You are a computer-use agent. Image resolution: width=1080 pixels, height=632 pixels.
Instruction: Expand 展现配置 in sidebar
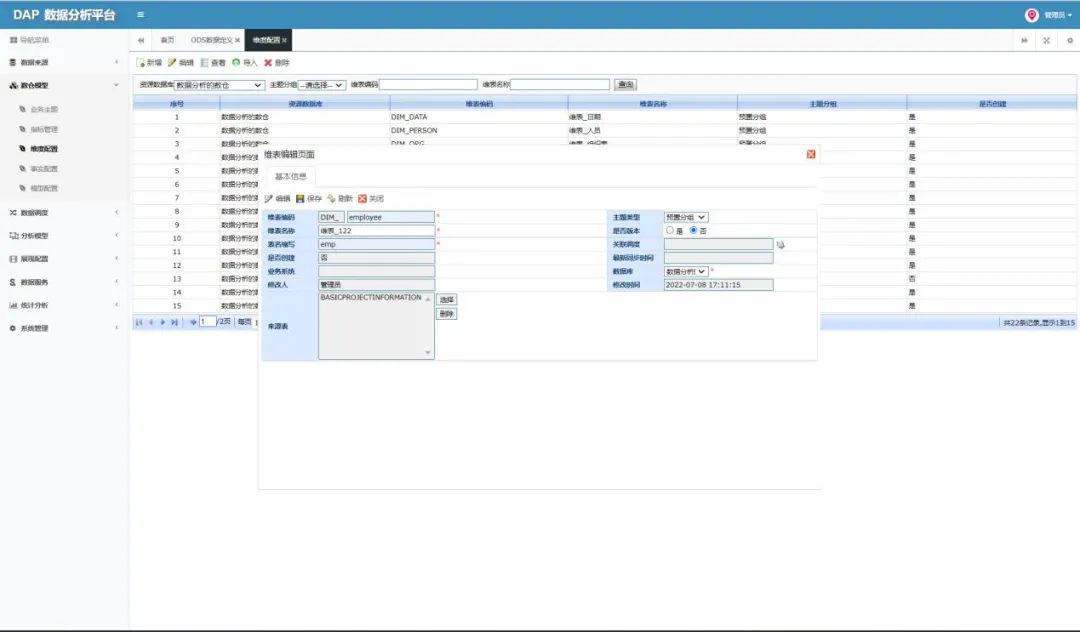pos(64,259)
